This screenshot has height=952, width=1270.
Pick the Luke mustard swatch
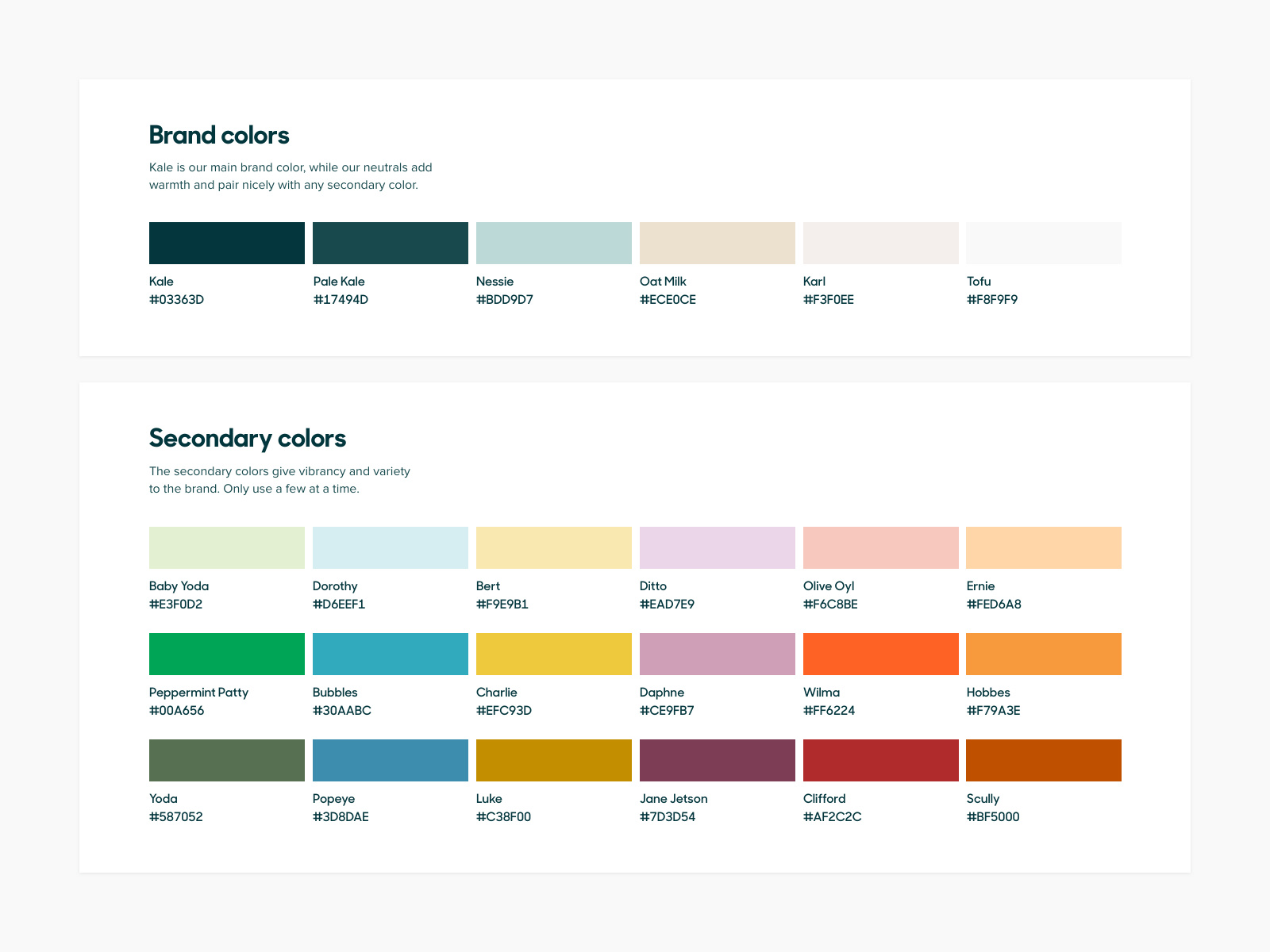click(x=554, y=760)
